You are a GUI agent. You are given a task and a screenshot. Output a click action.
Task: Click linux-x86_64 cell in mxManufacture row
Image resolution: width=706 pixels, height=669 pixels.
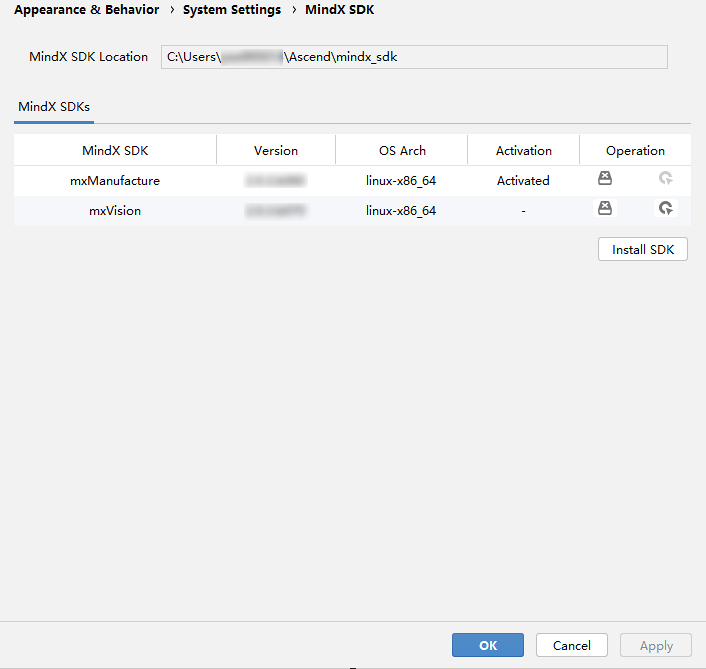(x=401, y=181)
